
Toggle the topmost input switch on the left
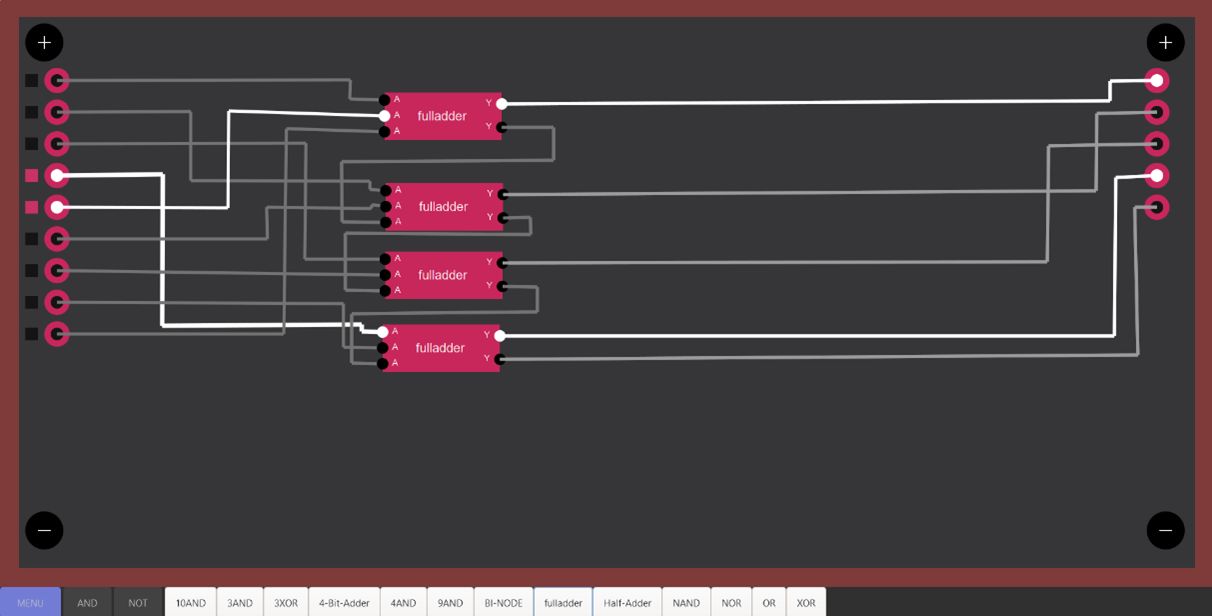[57, 81]
